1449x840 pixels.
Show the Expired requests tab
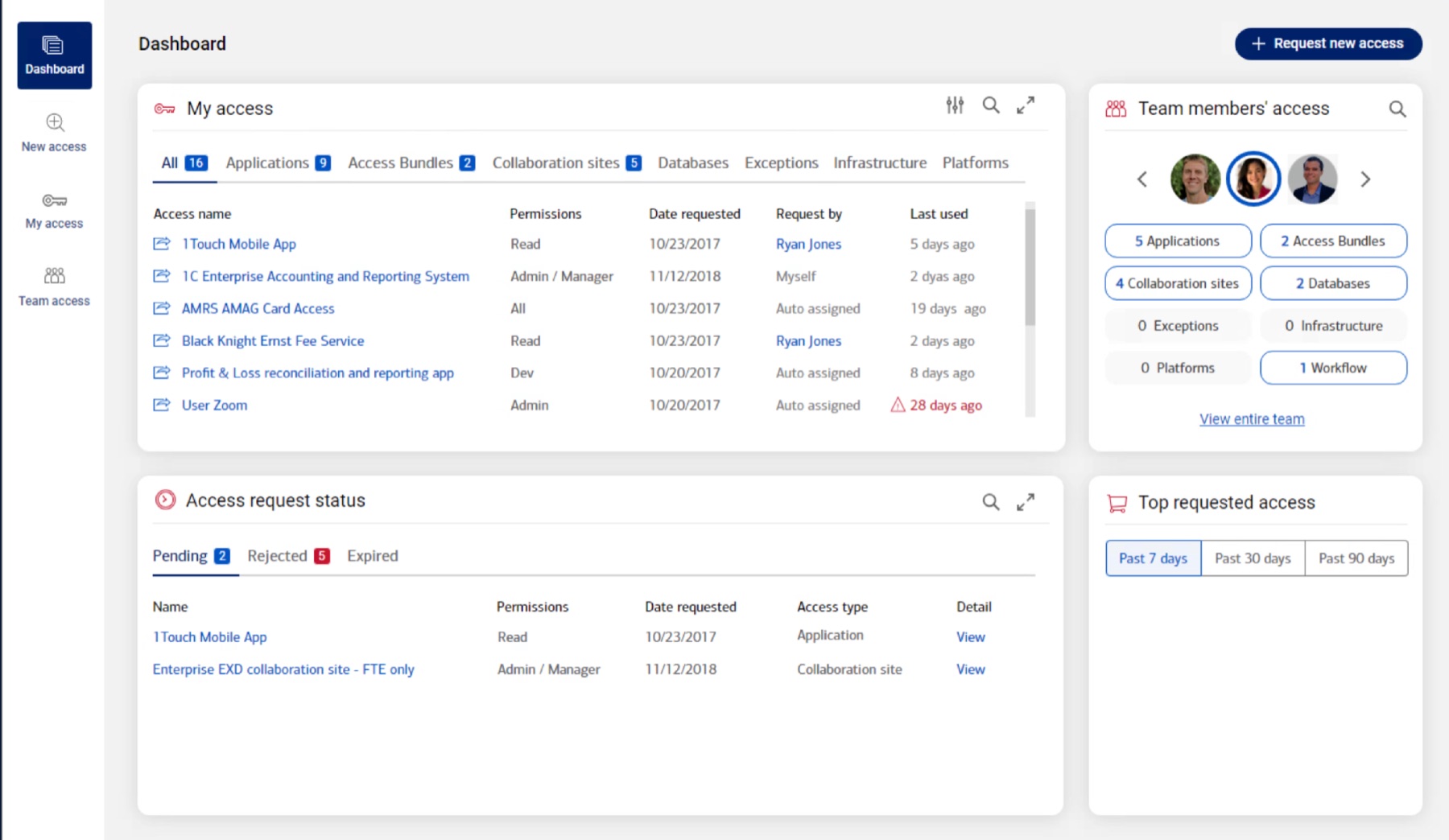pos(373,556)
